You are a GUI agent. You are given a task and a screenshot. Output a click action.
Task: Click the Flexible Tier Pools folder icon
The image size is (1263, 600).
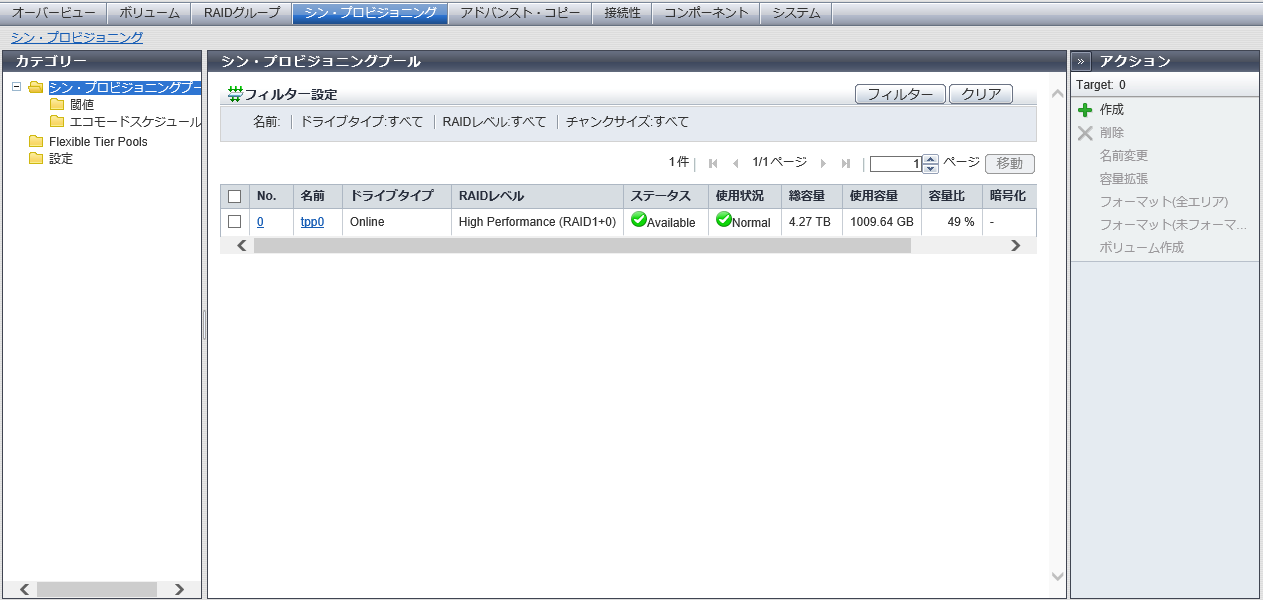click(36, 142)
